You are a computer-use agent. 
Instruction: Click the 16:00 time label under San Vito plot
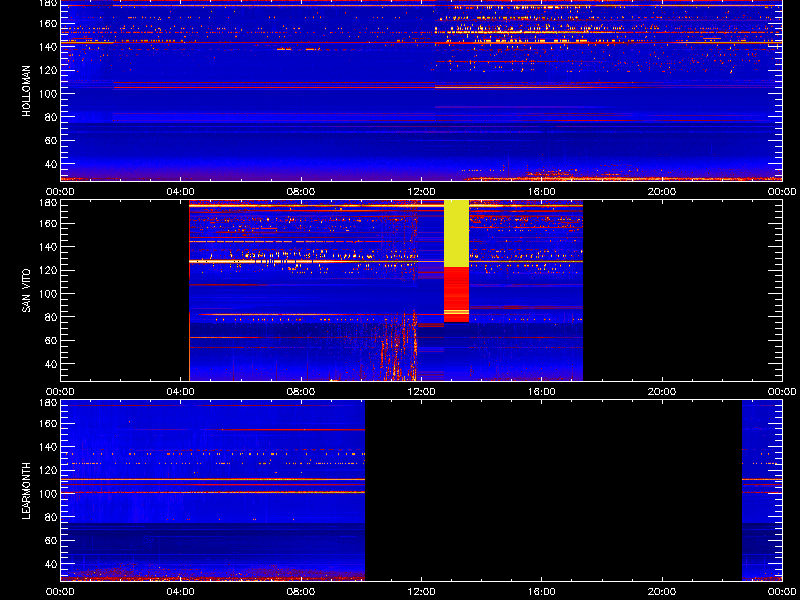(x=542, y=392)
